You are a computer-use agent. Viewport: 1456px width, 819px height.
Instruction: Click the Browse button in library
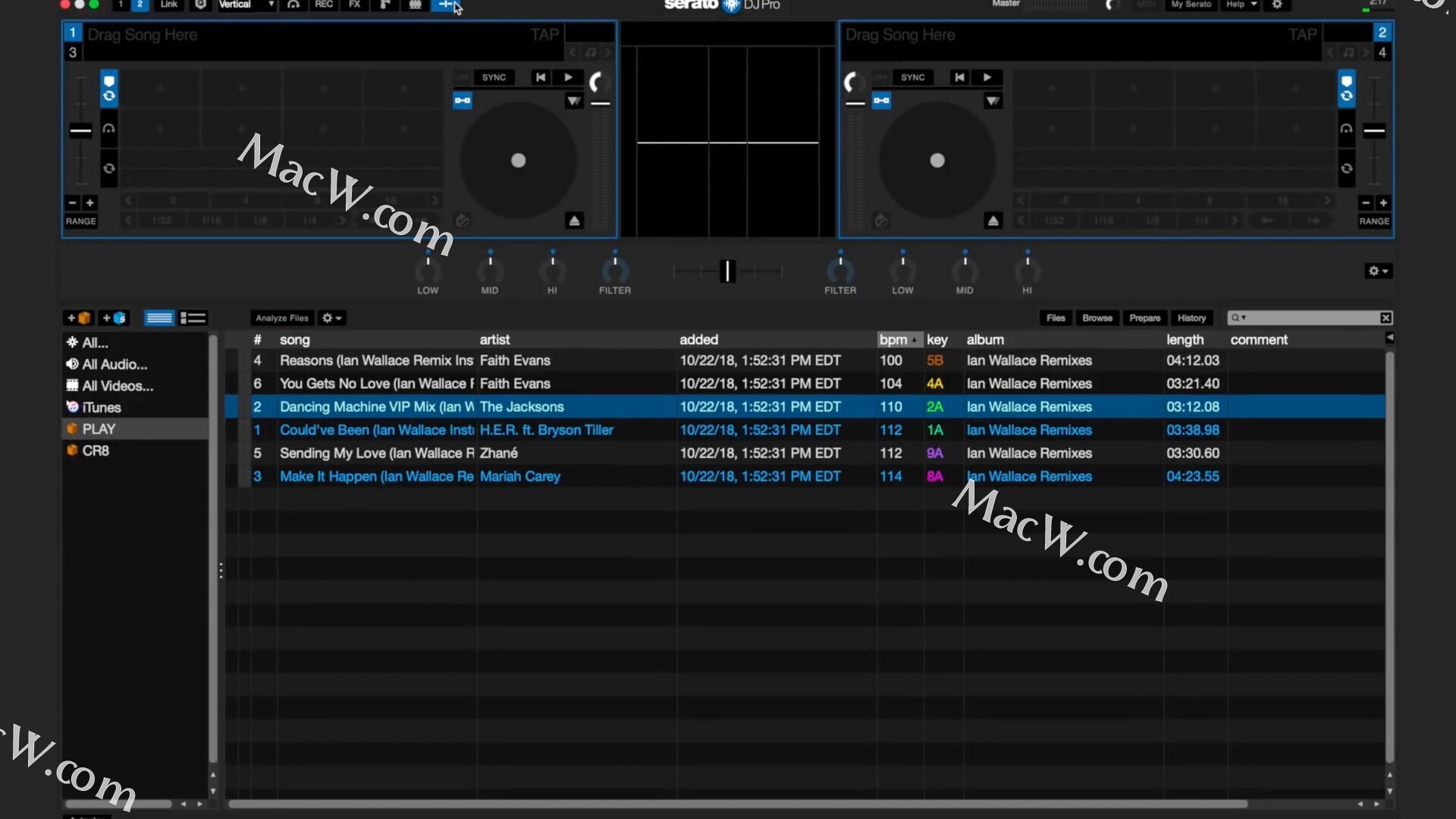pos(1097,318)
